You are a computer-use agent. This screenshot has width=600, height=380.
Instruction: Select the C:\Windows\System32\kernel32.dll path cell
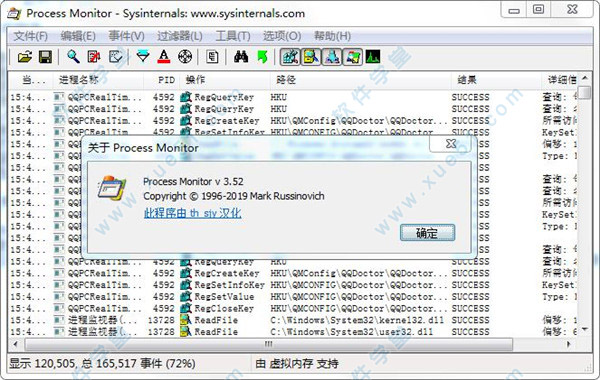click(x=357, y=320)
